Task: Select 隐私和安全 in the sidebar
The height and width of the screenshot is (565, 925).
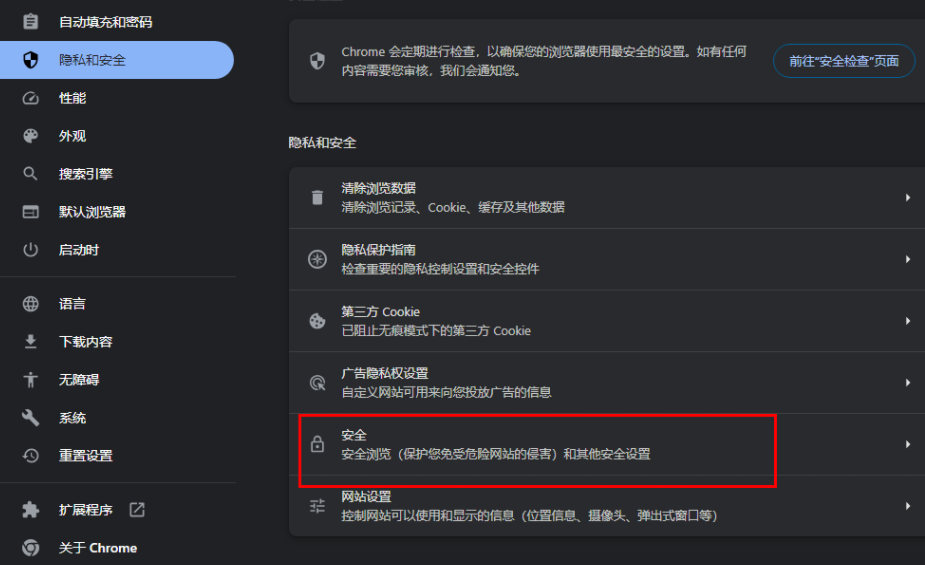Action: click(117, 60)
